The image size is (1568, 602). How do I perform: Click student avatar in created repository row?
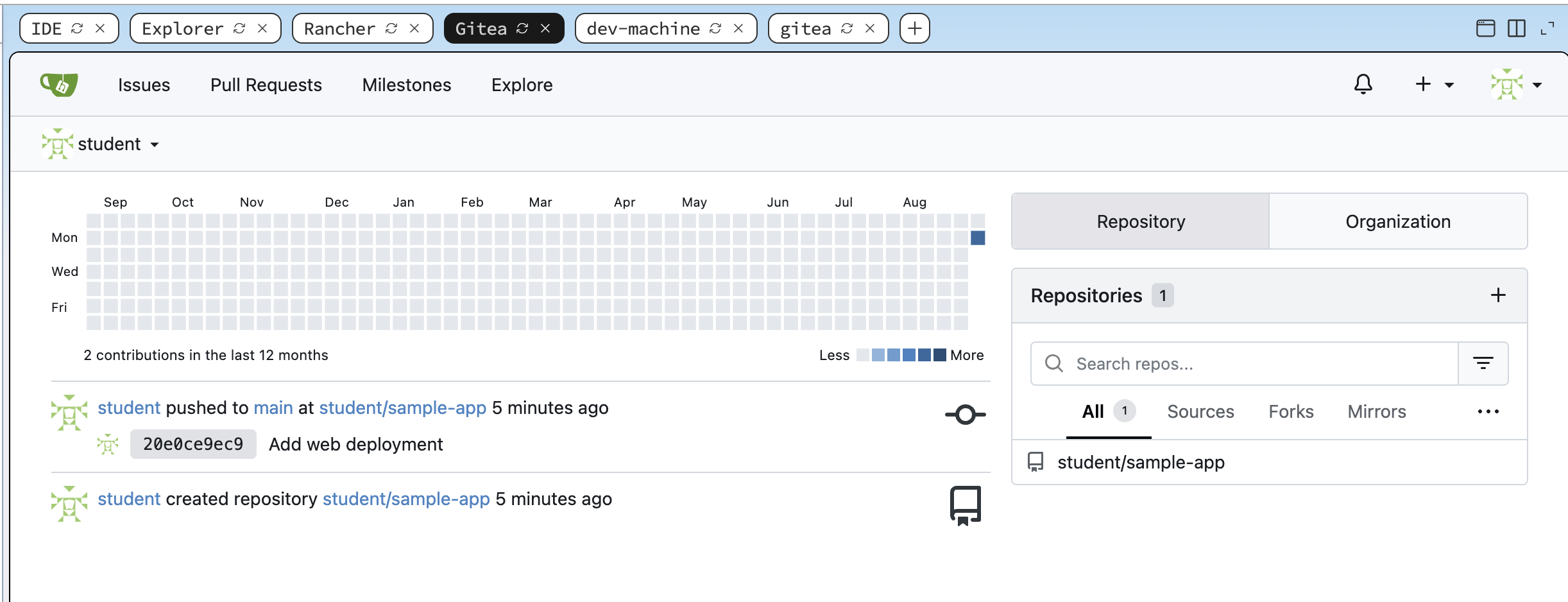69,504
